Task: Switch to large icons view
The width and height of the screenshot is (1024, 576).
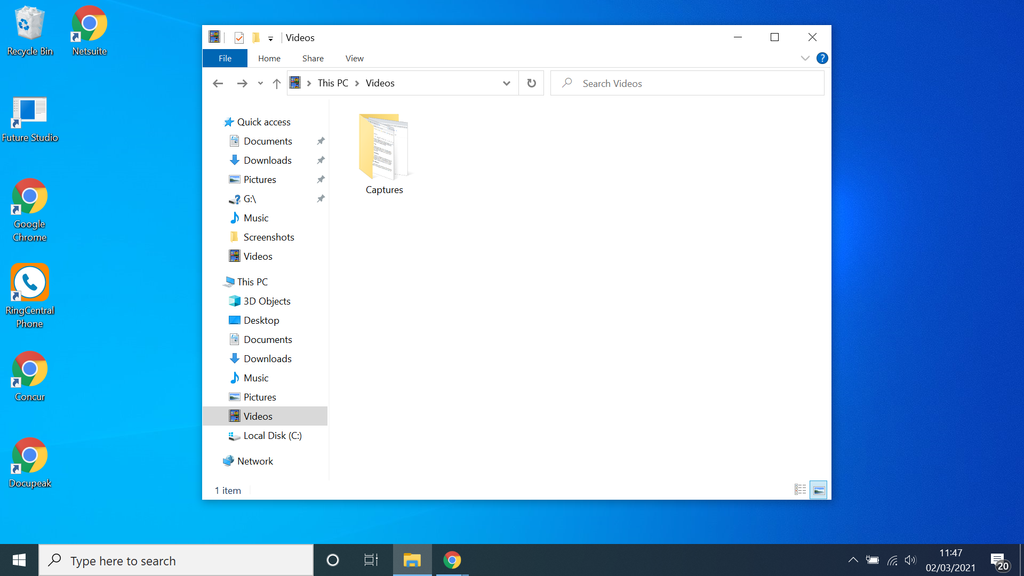Action: pyautogui.click(x=818, y=489)
